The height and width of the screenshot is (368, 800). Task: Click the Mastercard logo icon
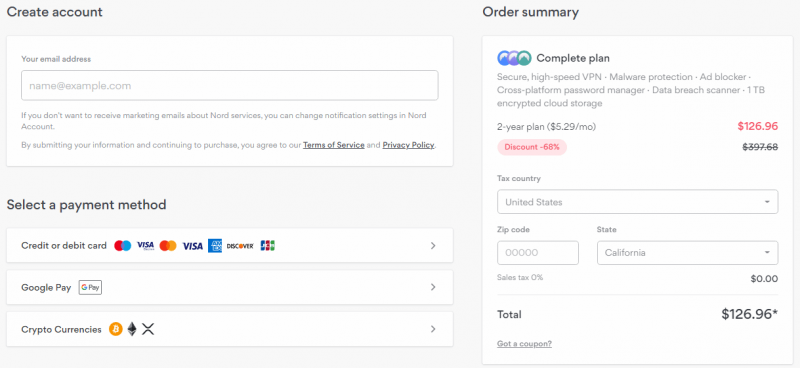(x=168, y=246)
